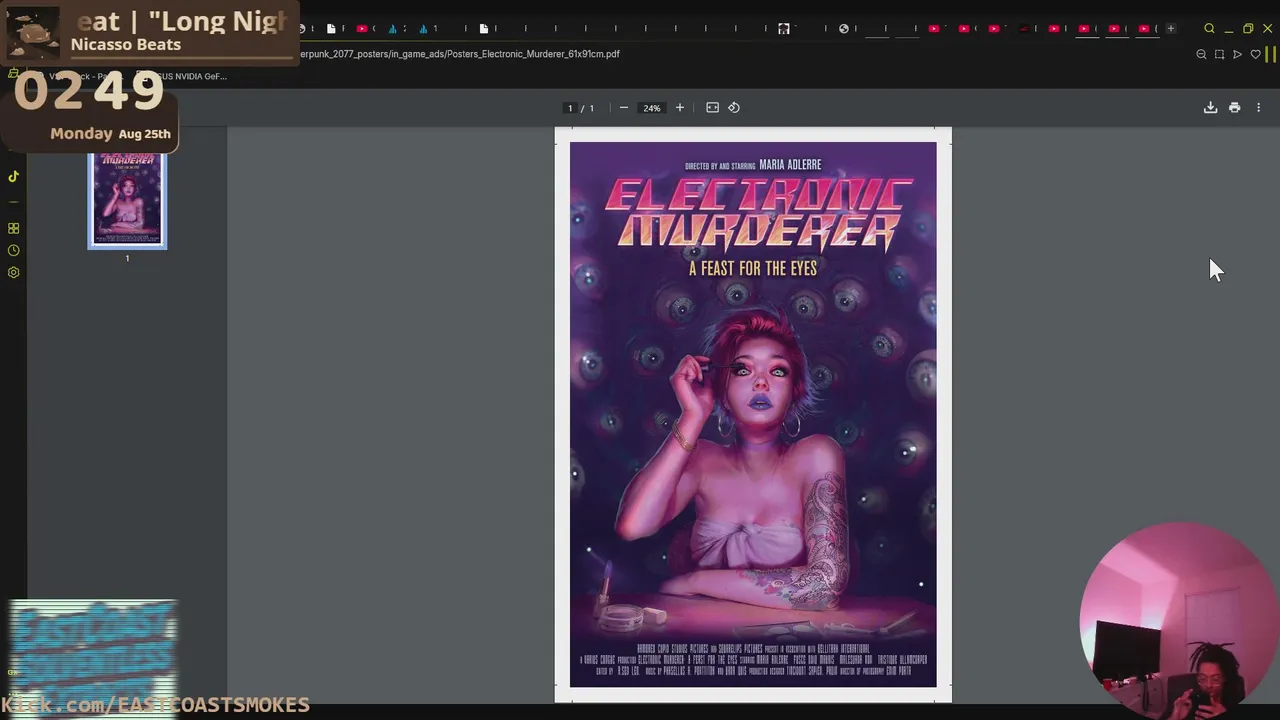Click the Fit to page icon
Image resolution: width=1280 pixels, height=720 pixels.
pyautogui.click(x=712, y=108)
